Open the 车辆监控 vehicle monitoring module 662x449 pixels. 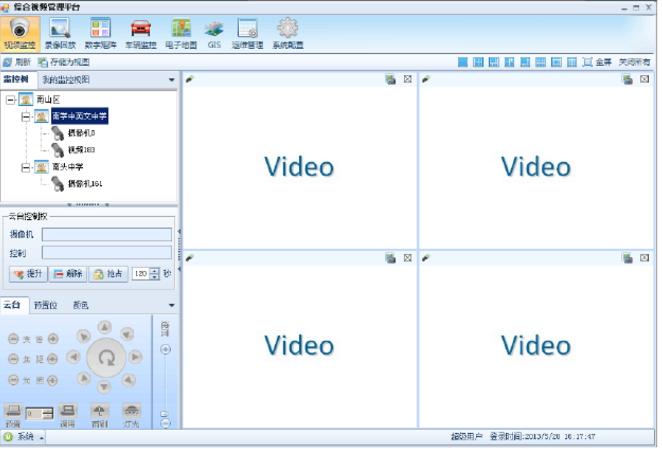click(x=141, y=32)
